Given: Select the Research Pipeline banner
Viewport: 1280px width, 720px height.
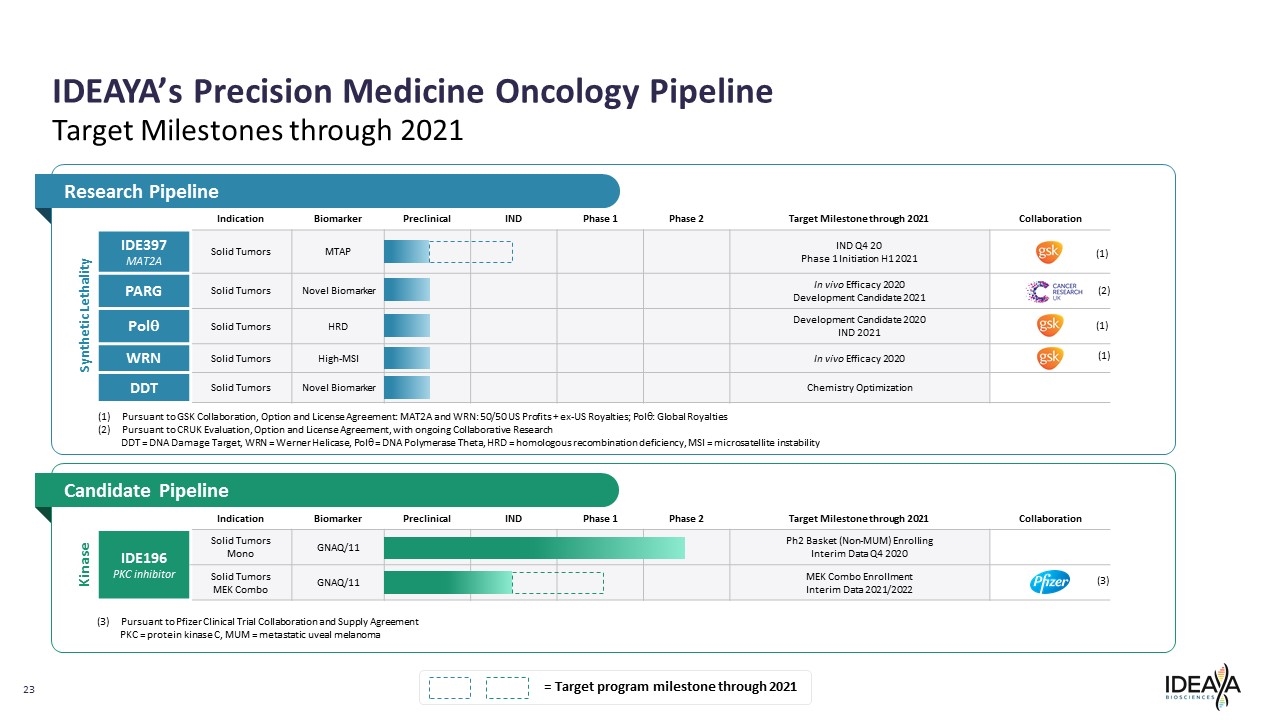Looking at the screenshot, I should [327, 191].
